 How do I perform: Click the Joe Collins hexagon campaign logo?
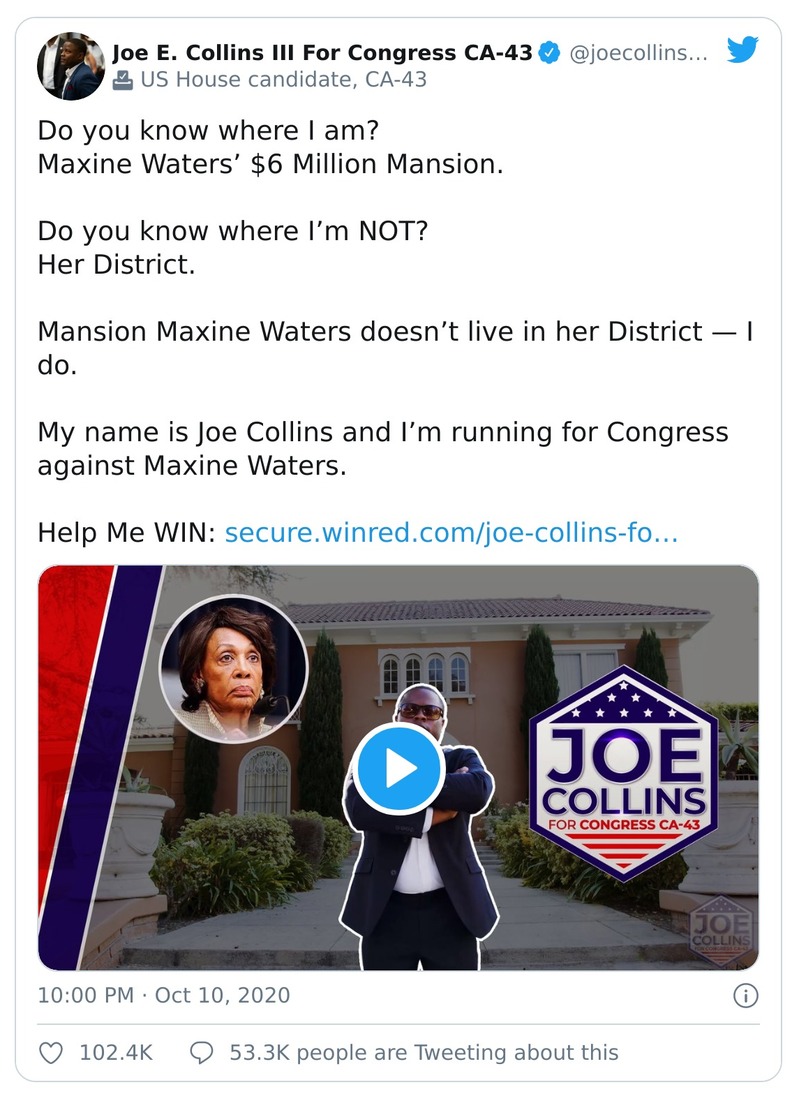623,773
